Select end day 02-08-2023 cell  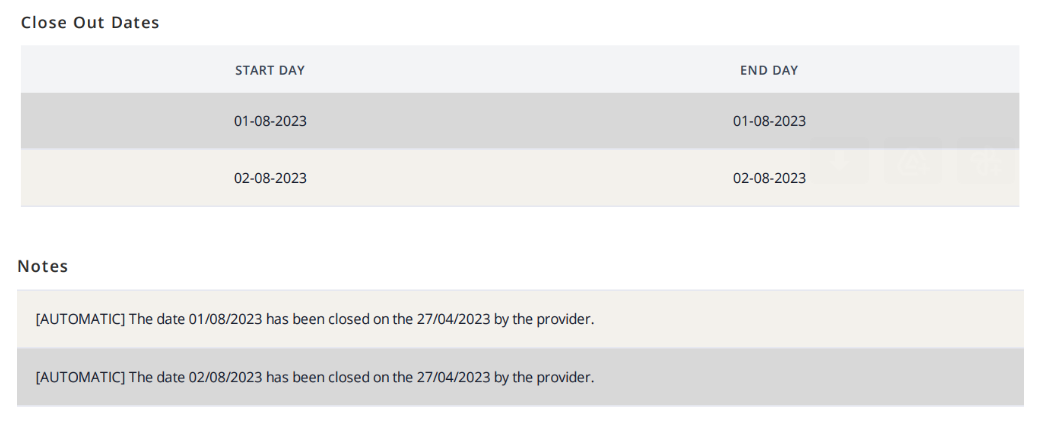[x=769, y=179]
